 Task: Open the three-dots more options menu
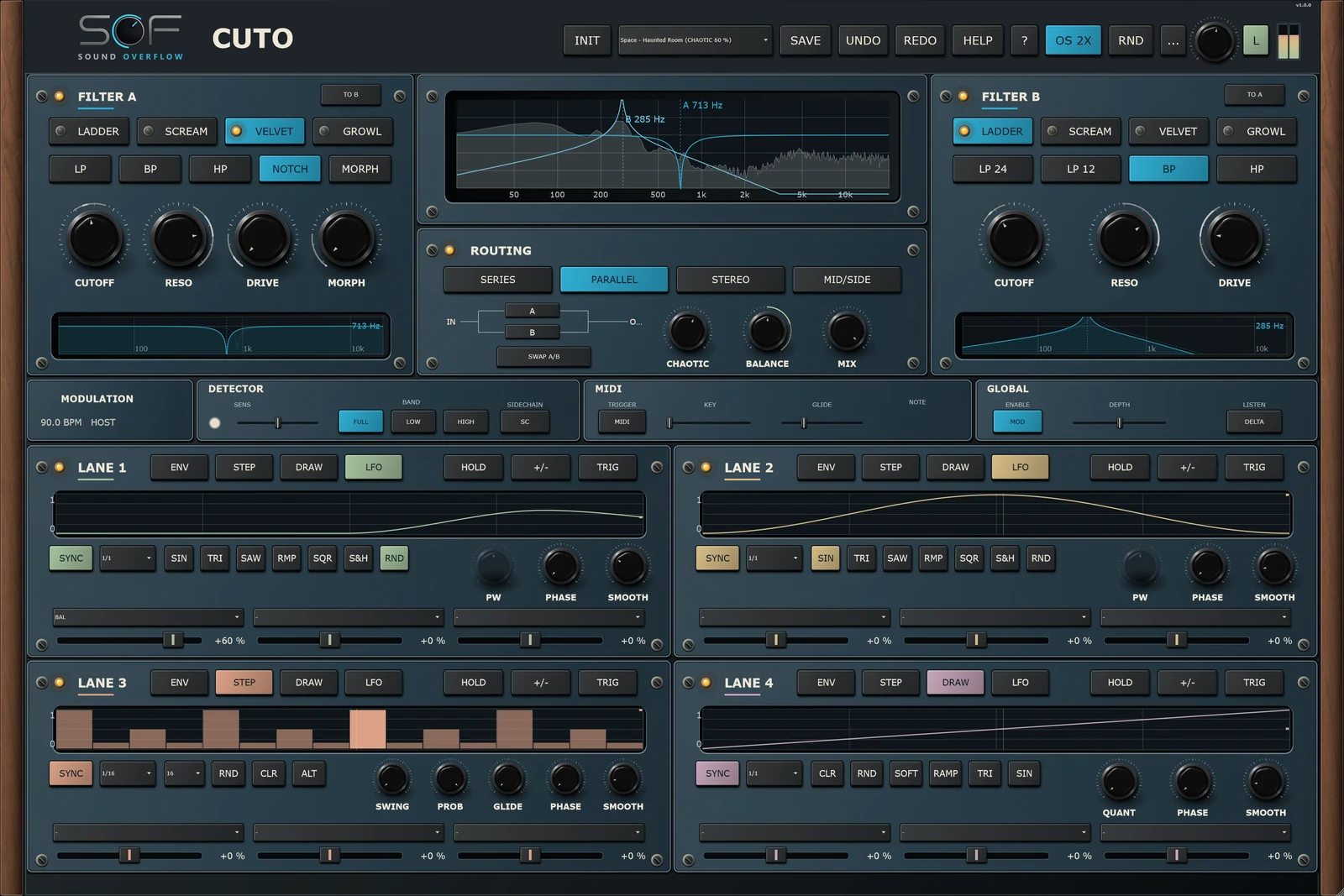(1173, 40)
